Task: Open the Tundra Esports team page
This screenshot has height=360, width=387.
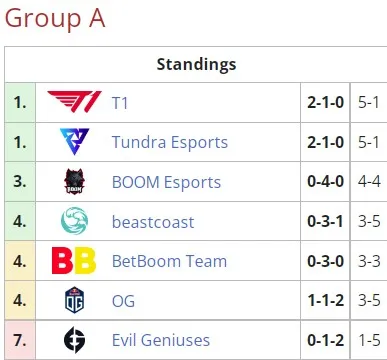Action: [170, 142]
